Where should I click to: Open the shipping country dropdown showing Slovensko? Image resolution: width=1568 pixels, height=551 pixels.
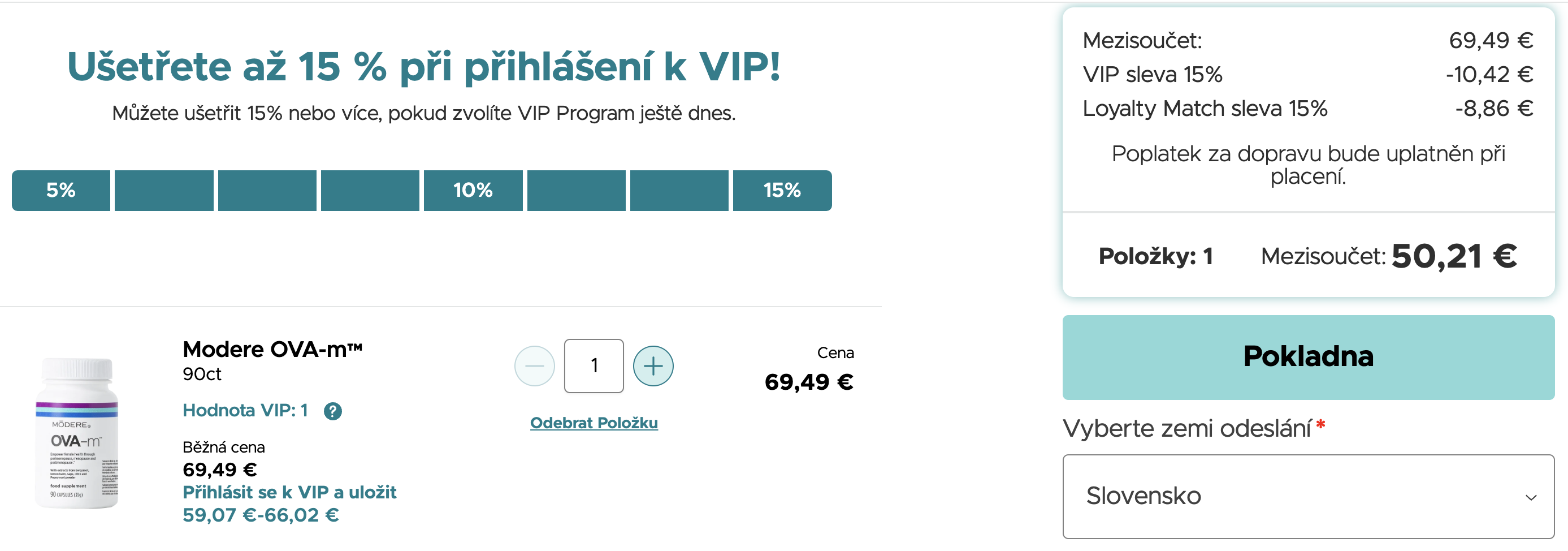pos(1308,496)
